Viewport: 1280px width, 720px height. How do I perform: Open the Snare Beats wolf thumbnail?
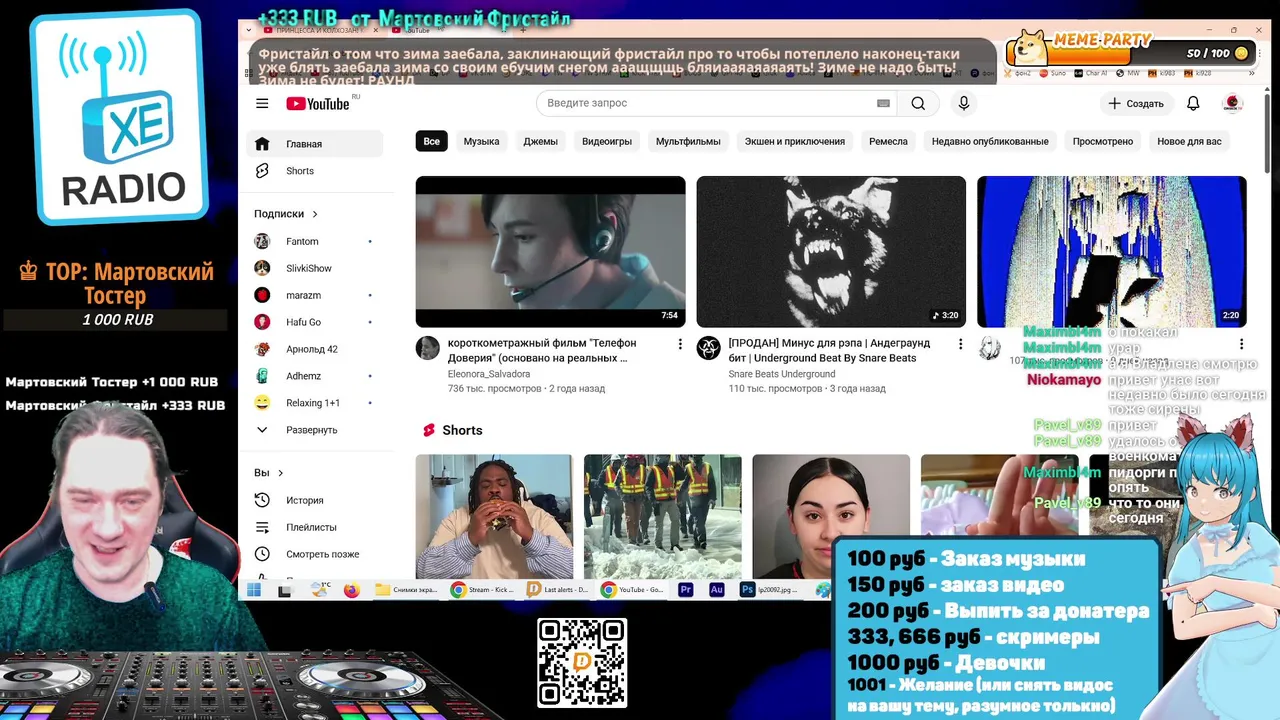click(x=831, y=252)
